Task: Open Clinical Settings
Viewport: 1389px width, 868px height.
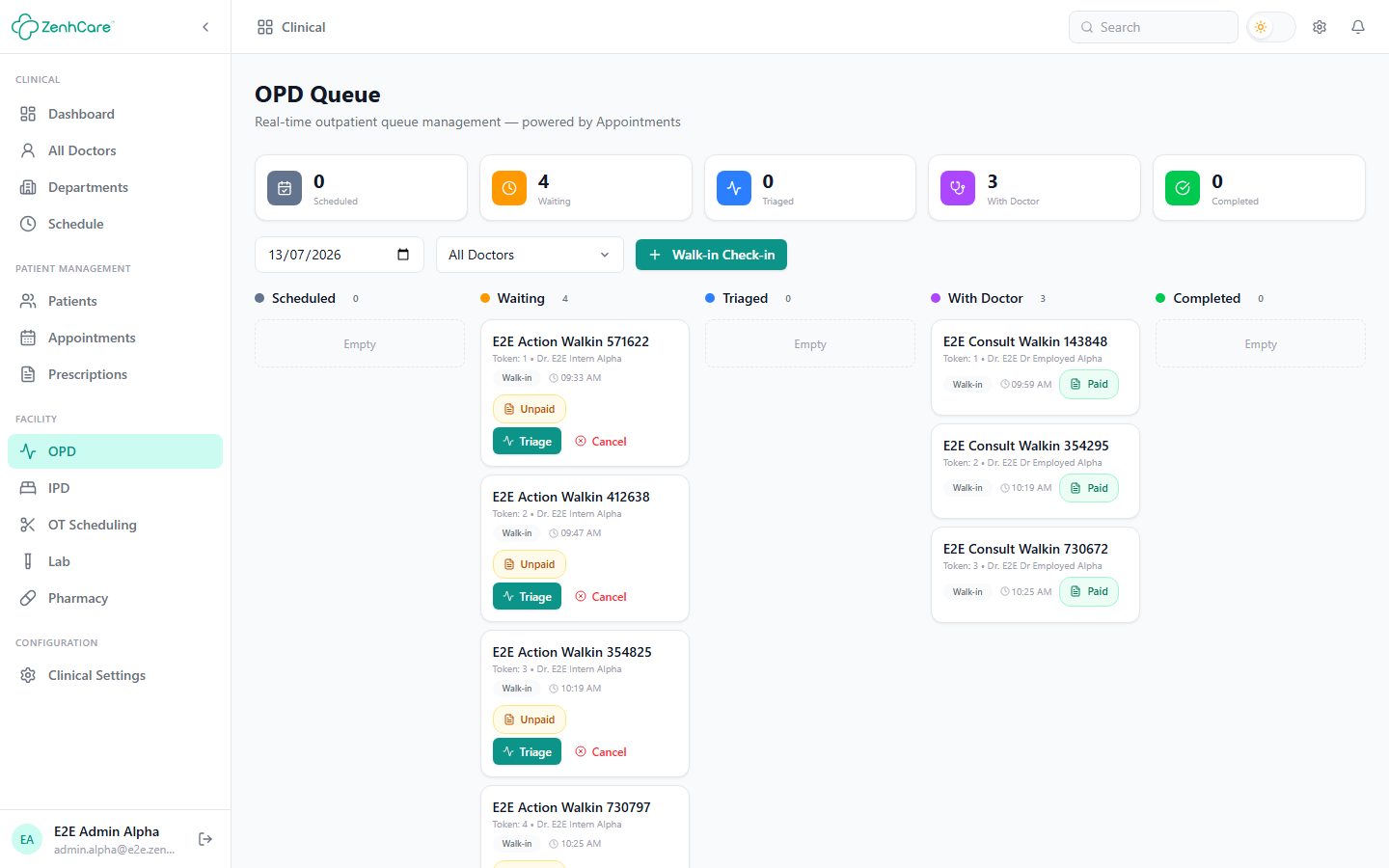Action: (x=116, y=675)
